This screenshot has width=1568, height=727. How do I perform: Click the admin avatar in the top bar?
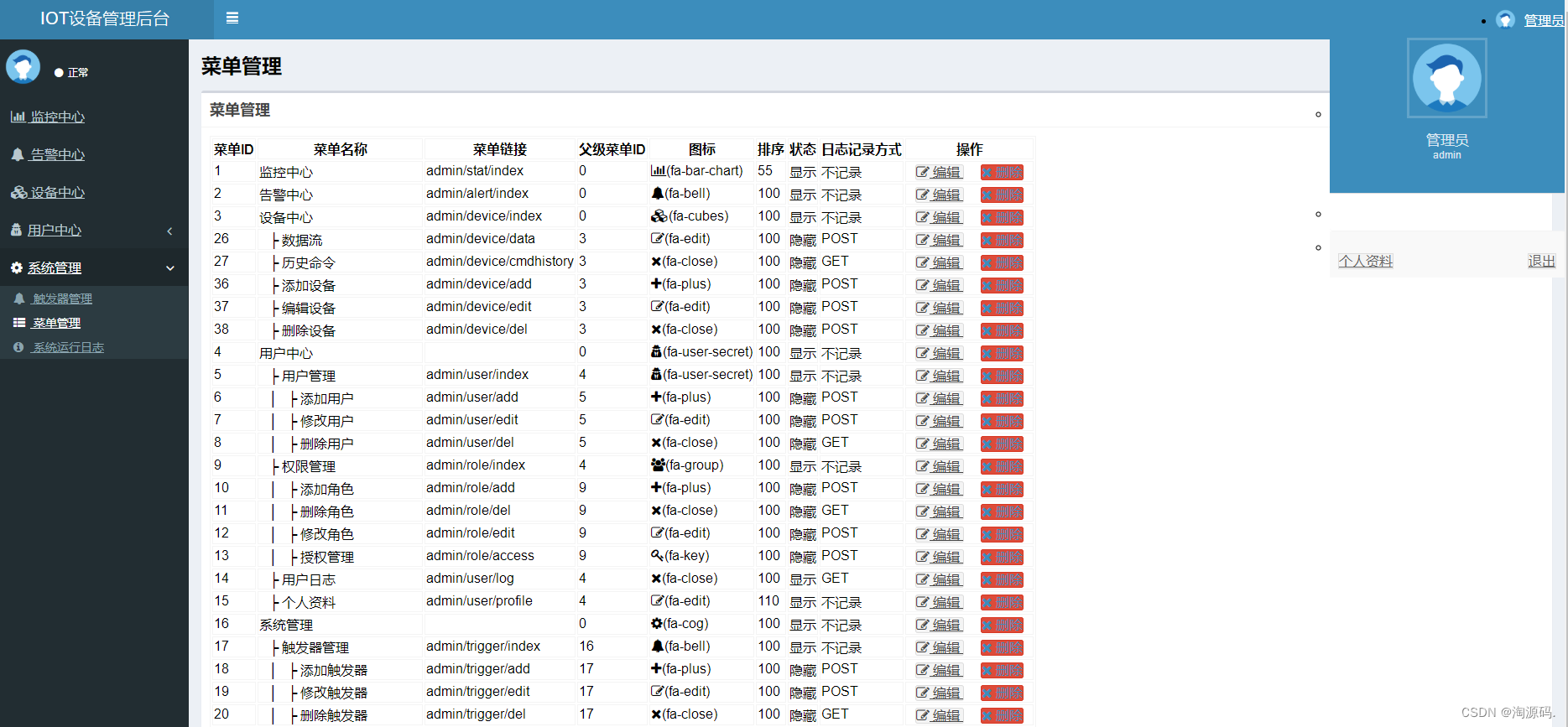pyautogui.click(x=1505, y=19)
